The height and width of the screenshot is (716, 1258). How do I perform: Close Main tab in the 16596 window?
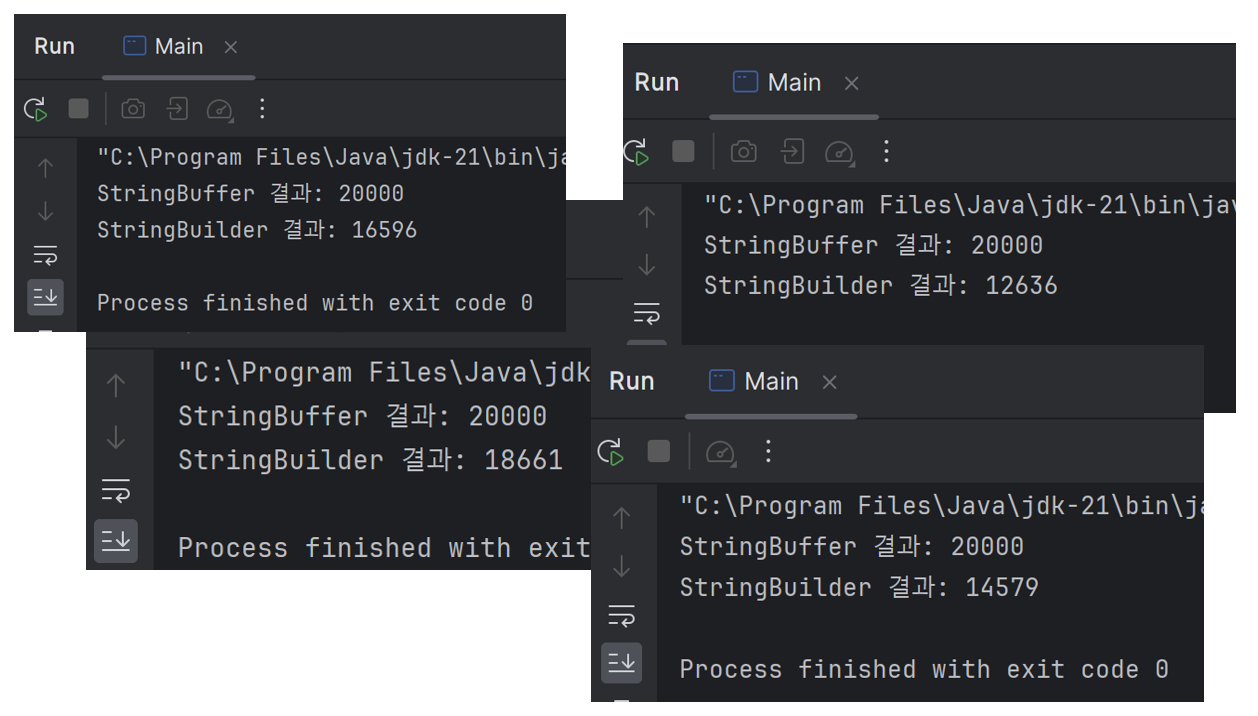click(231, 47)
